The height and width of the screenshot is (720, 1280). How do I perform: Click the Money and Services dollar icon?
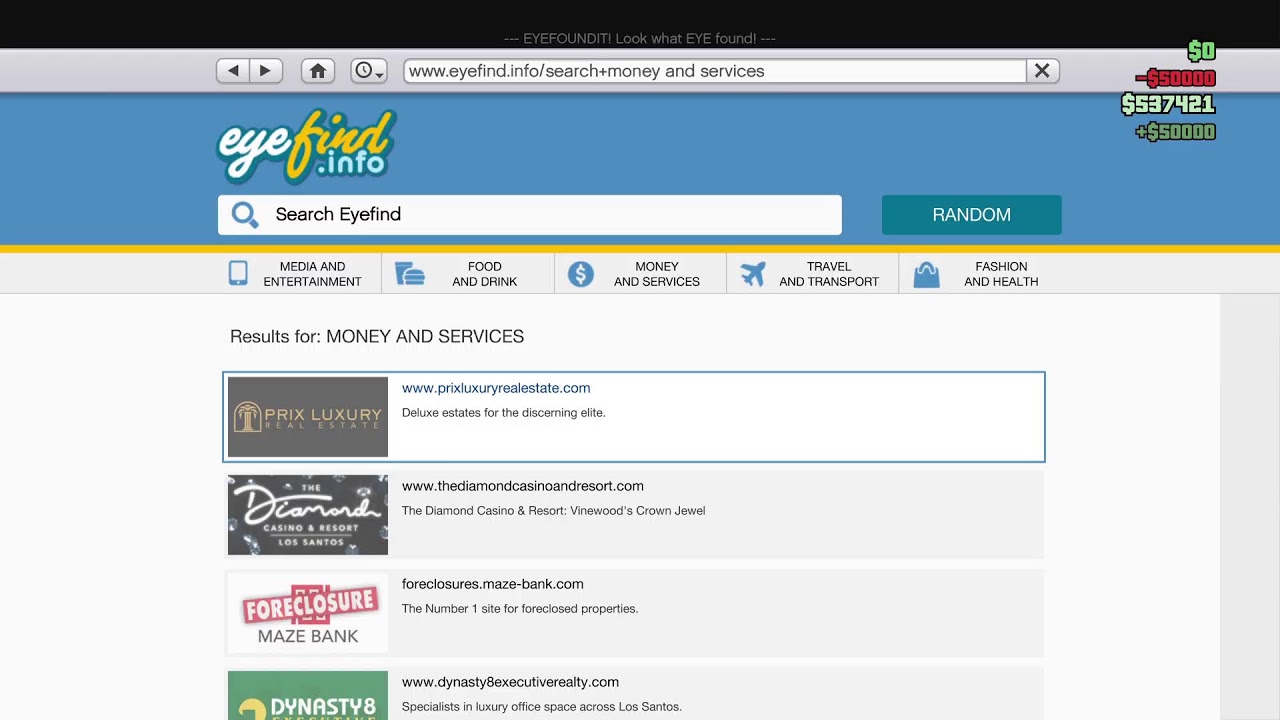[581, 274]
